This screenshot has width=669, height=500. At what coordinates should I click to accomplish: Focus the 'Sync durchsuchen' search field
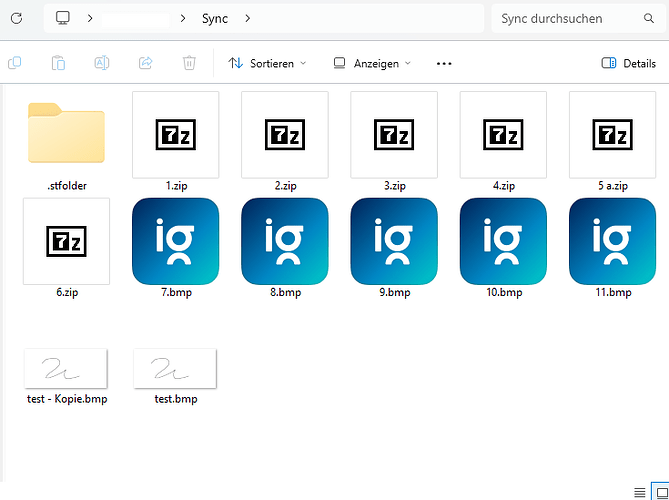(579, 18)
